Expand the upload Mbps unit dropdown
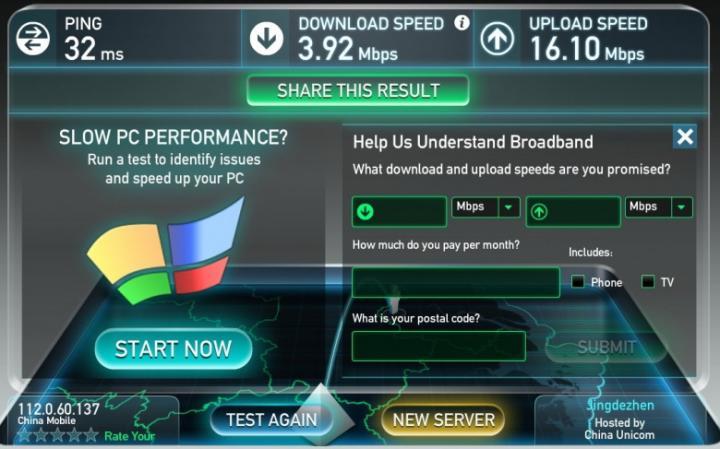Viewport: 720px width, 449px height. tap(681, 207)
